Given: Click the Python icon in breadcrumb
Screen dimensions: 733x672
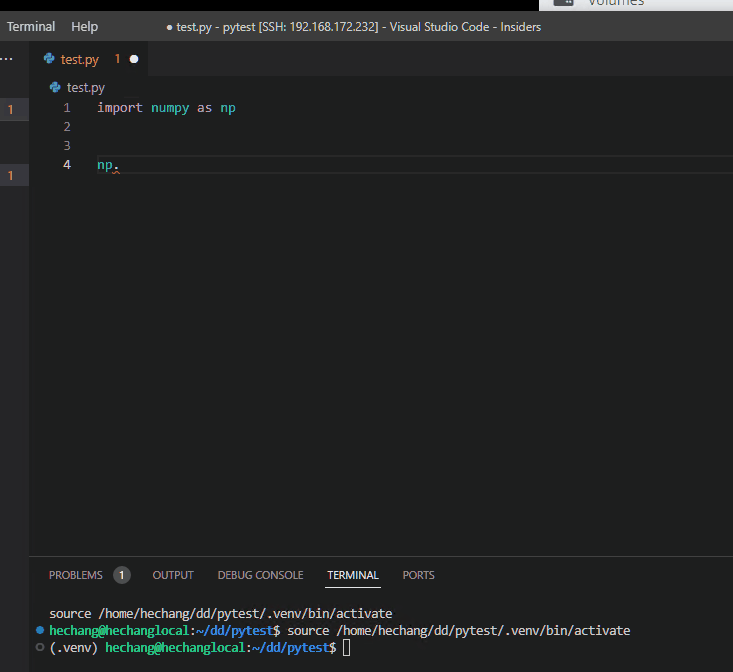Looking at the screenshot, I should (55, 87).
